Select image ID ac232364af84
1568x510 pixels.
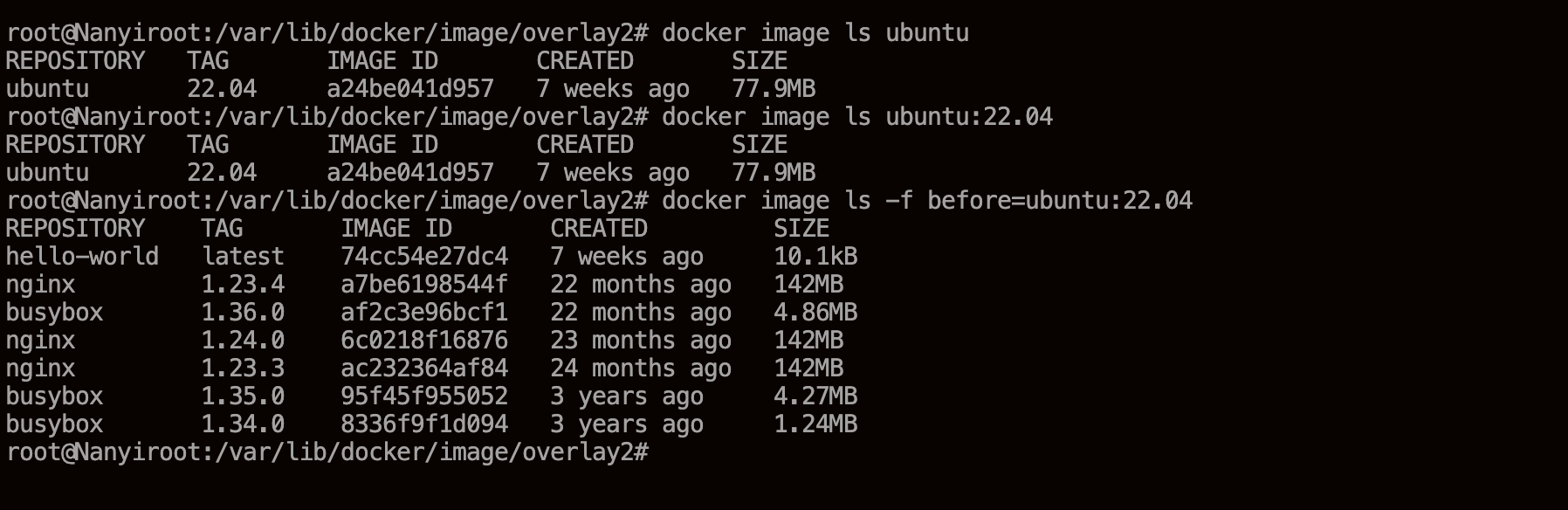coord(424,369)
